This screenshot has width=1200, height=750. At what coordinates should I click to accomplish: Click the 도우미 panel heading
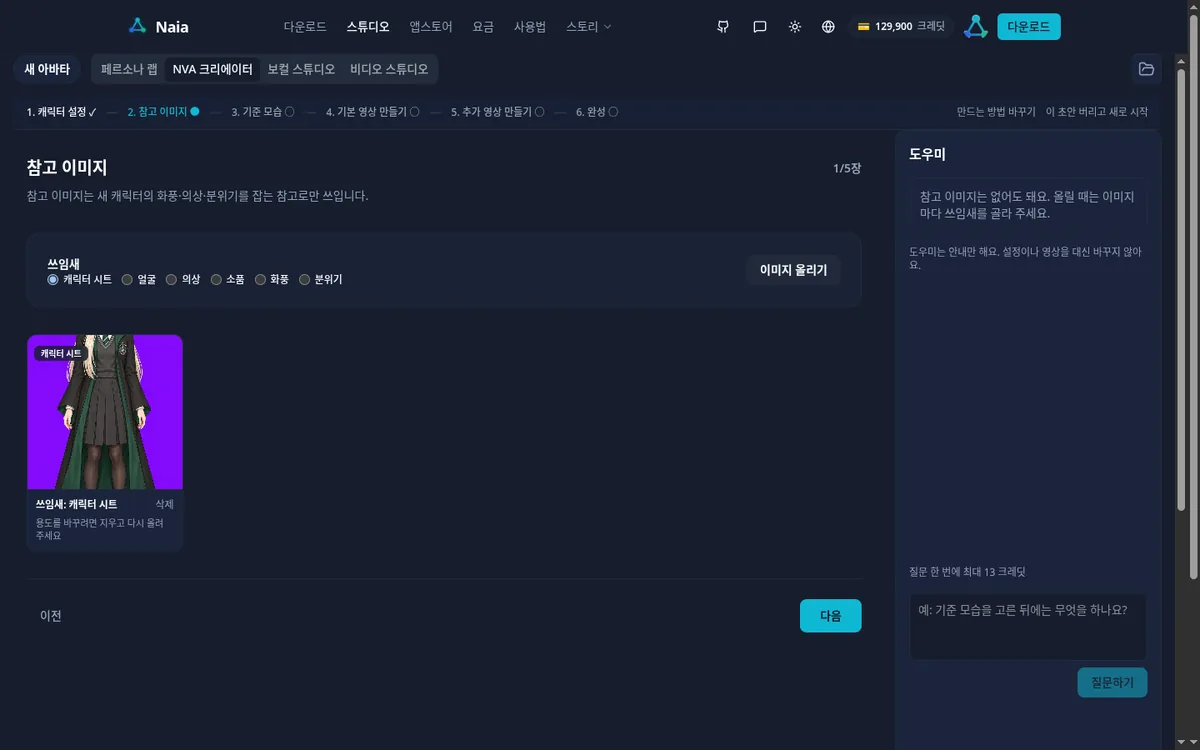pos(927,154)
